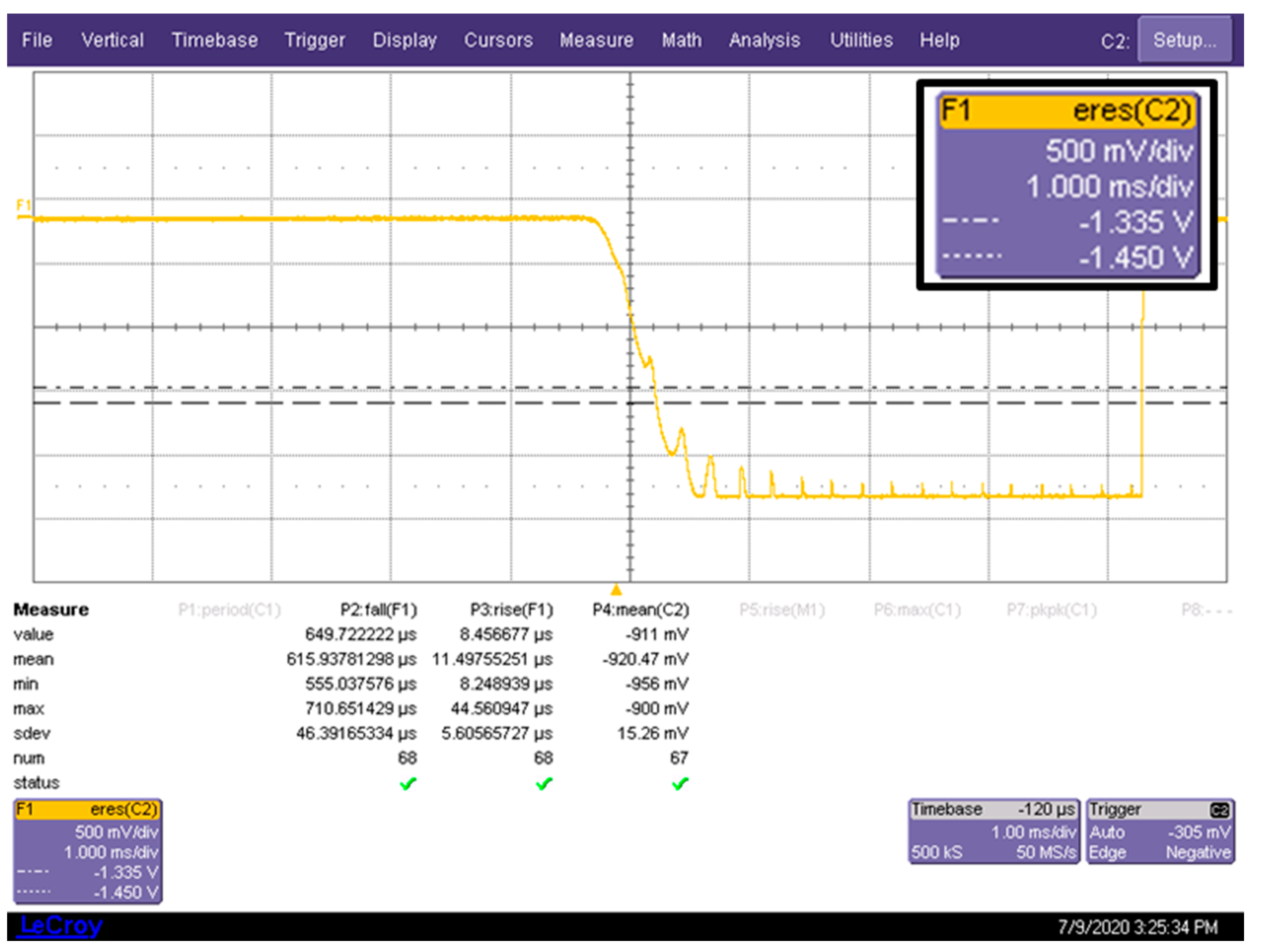Click the F1 eres(C2) trace descriptor box
The width and height of the screenshot is (1263, 952).
click(x=87, y=851)
